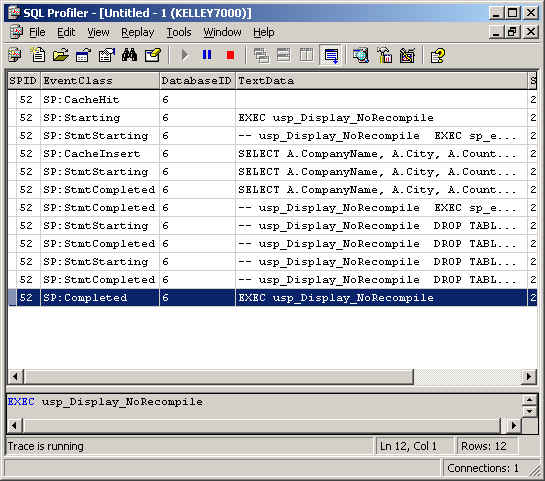
Task: Click the SQL Profiler title bar icon
Action: coord(14,13)
